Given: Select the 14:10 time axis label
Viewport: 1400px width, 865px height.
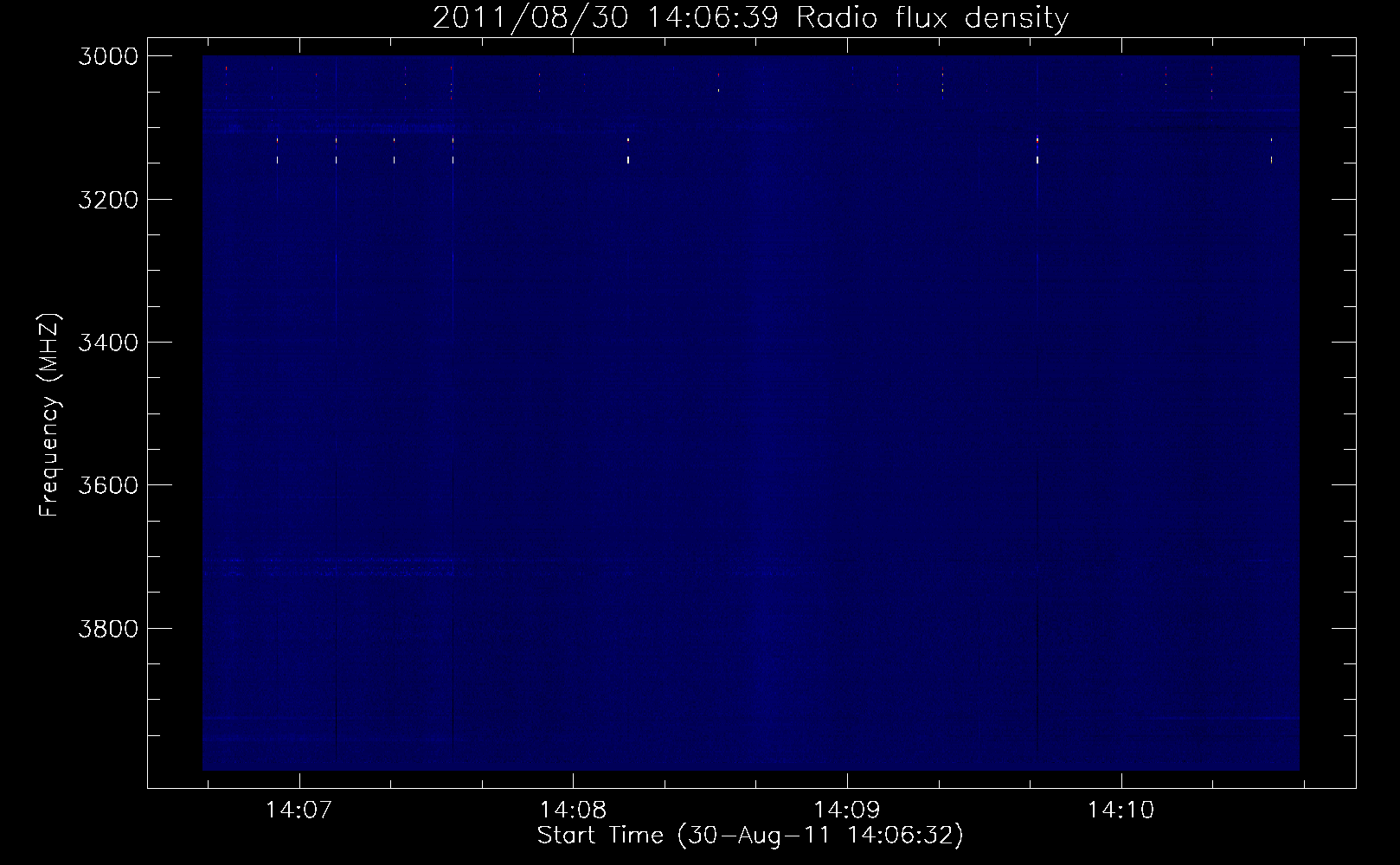Looking at the screenshot, I should pos(1121,811).
